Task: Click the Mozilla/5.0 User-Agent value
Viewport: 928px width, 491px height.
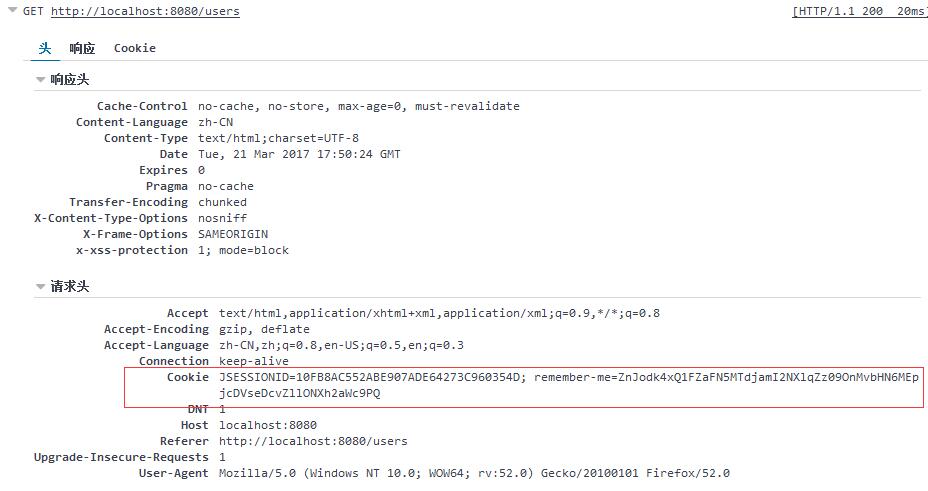Action: (474, 473)
